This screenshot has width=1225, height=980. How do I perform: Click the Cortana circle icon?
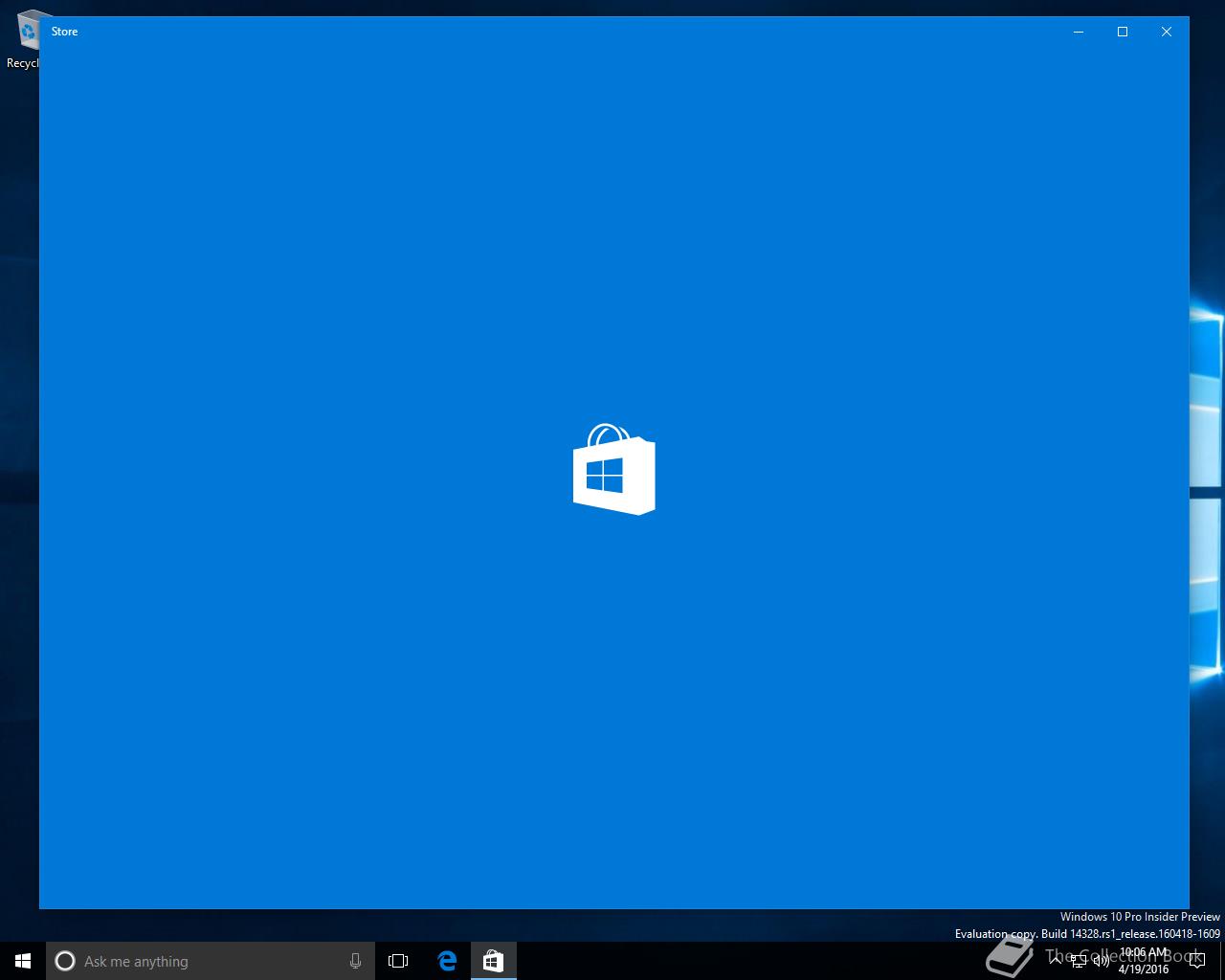tap(65, 961)
